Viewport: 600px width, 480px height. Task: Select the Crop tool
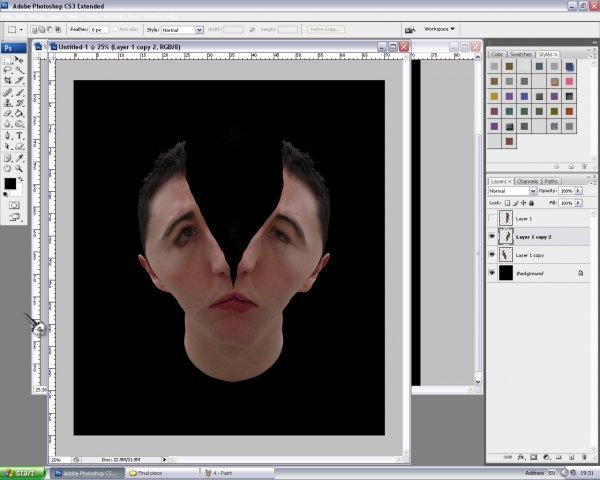point(8,80)
